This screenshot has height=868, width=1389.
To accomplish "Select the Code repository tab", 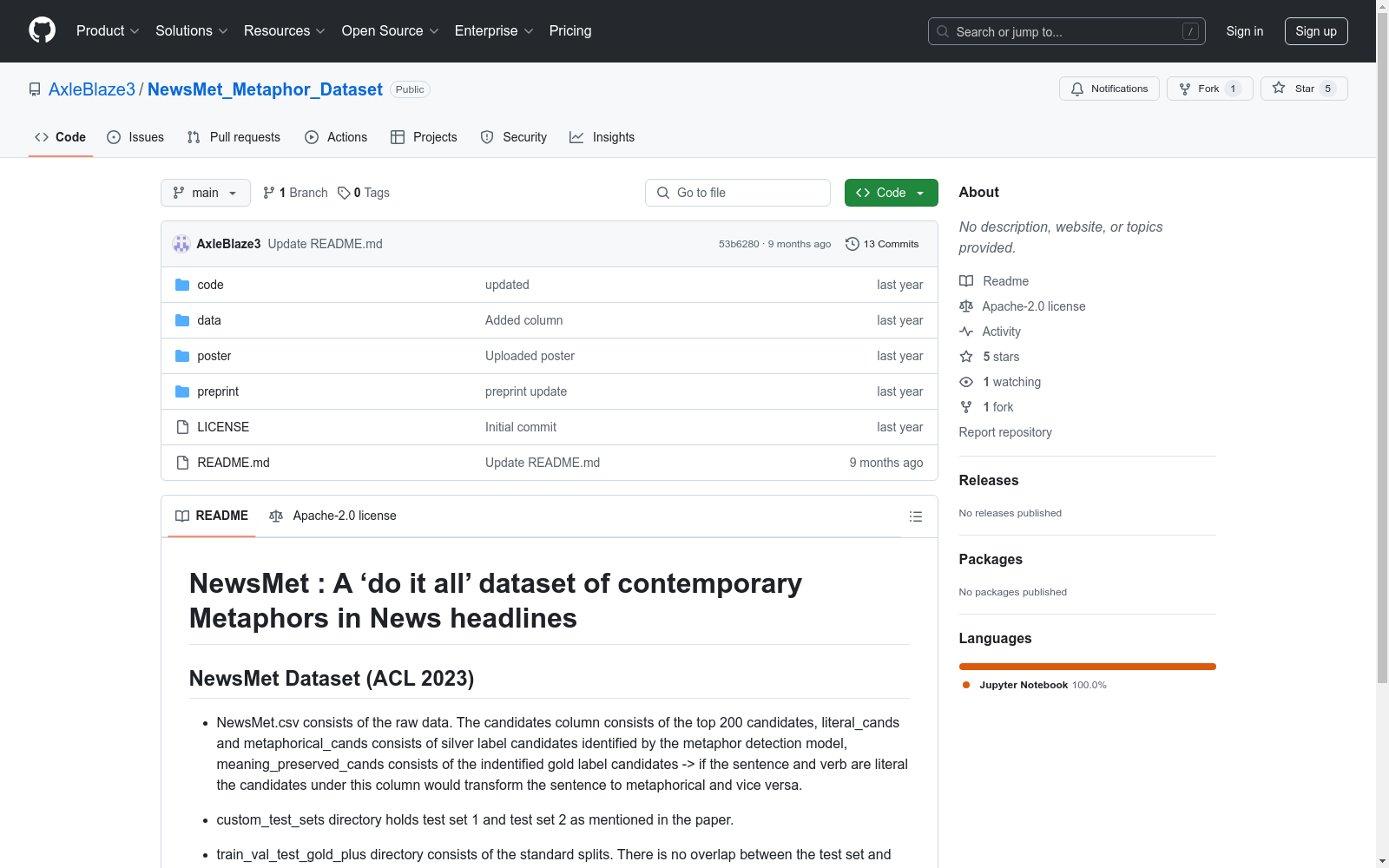I will click(x=61, y=137).
